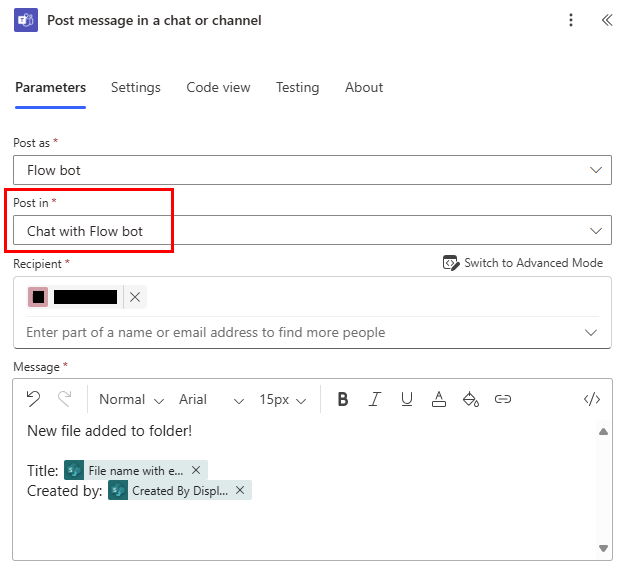623x585 pixels.
Task: Open the Testing tab
Action: (297, 87)
